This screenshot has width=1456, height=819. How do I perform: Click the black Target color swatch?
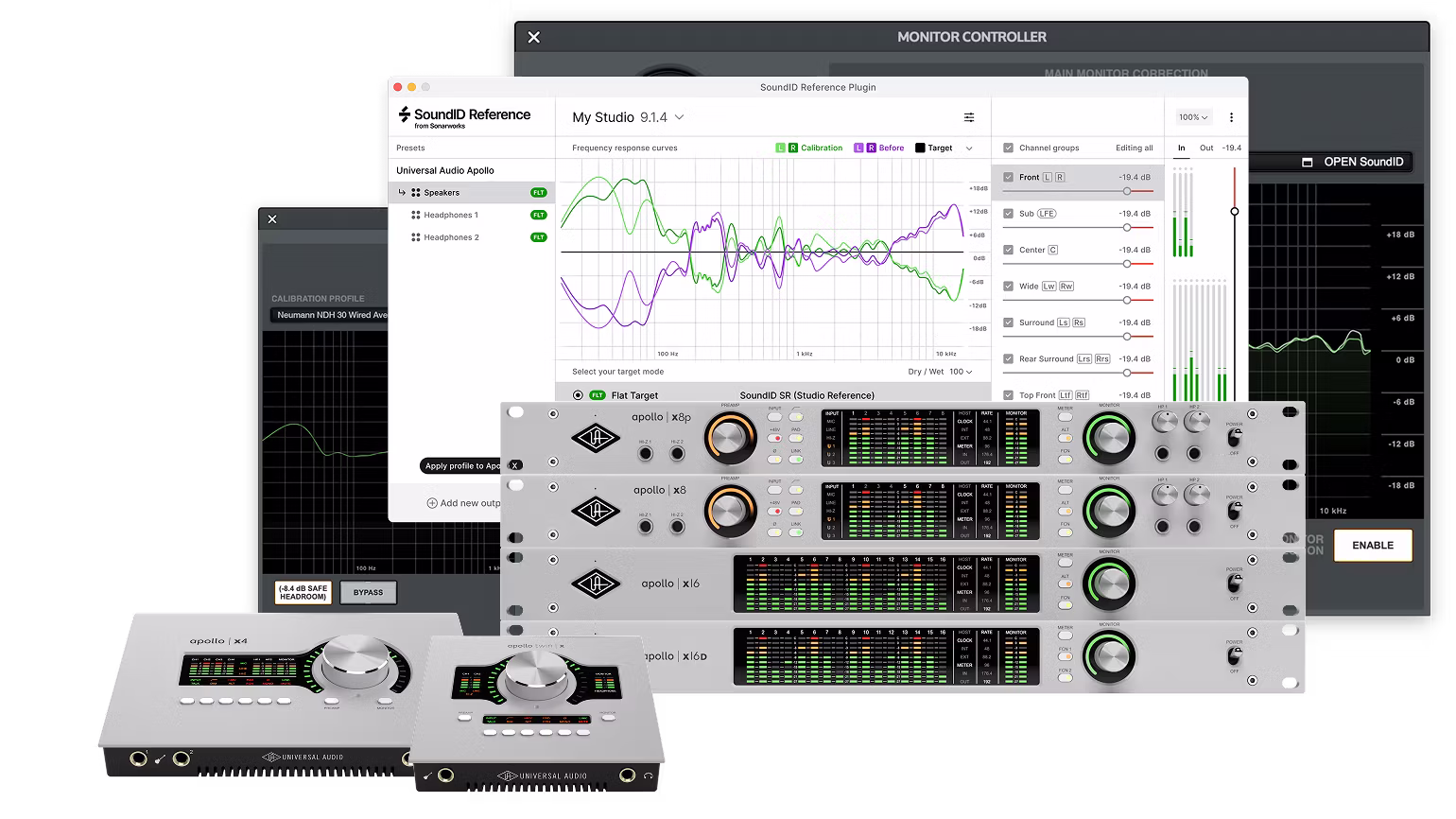point(920,148)
